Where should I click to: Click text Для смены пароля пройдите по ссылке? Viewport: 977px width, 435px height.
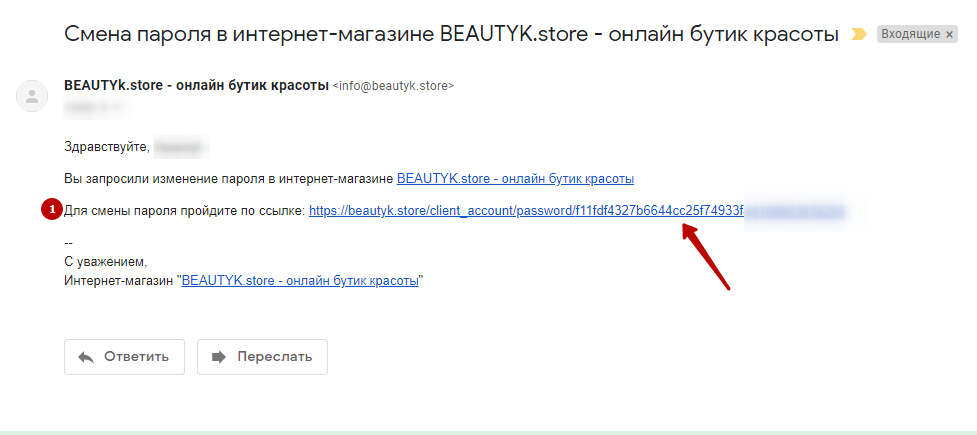point(184,212)
